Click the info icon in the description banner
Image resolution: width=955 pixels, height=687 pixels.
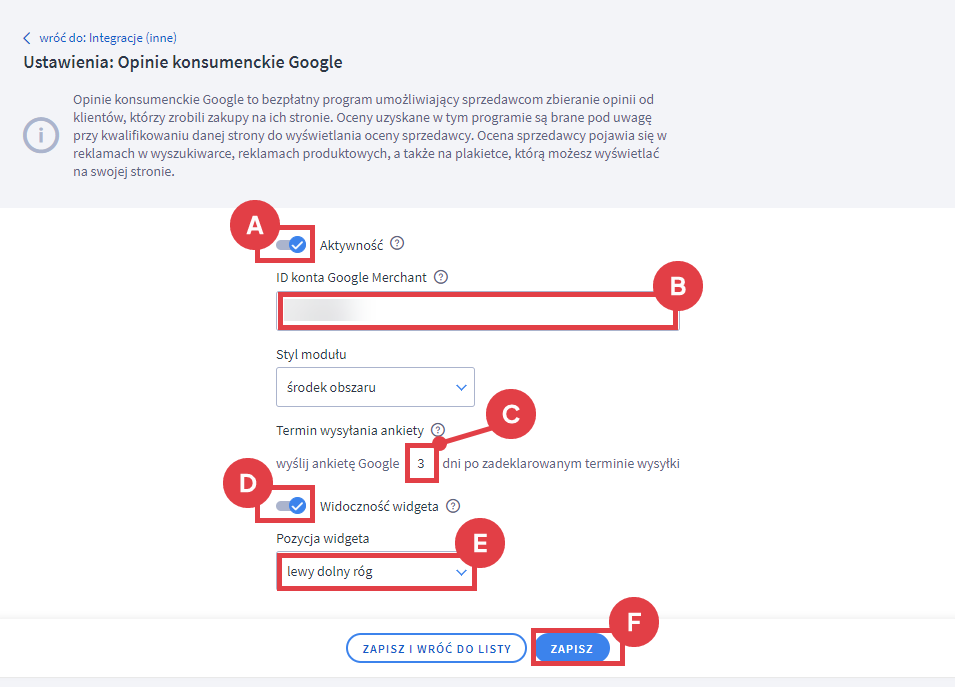tap(41, 135)
